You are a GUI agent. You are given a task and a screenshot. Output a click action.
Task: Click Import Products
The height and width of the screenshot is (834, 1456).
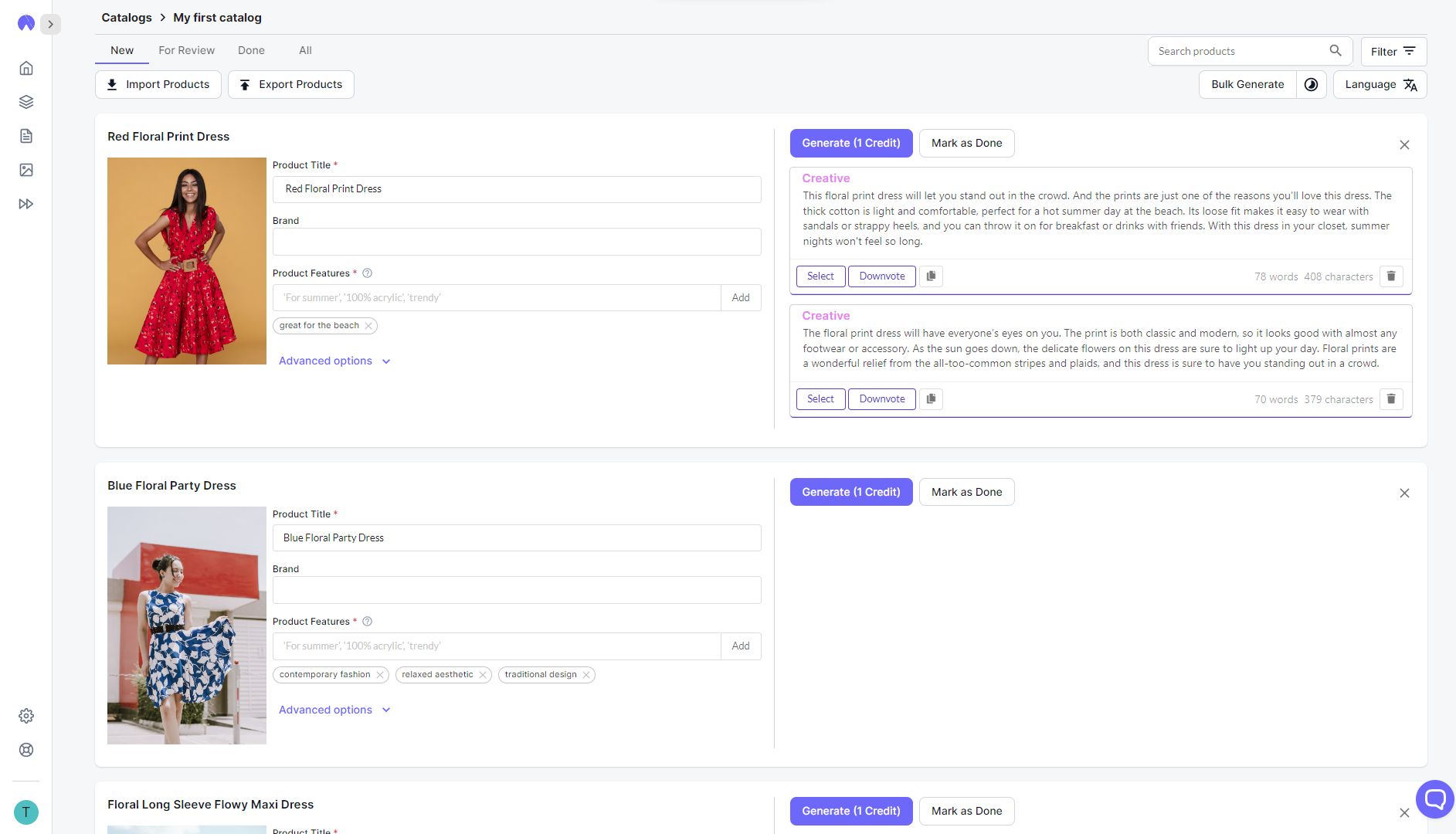pos(158,85)
